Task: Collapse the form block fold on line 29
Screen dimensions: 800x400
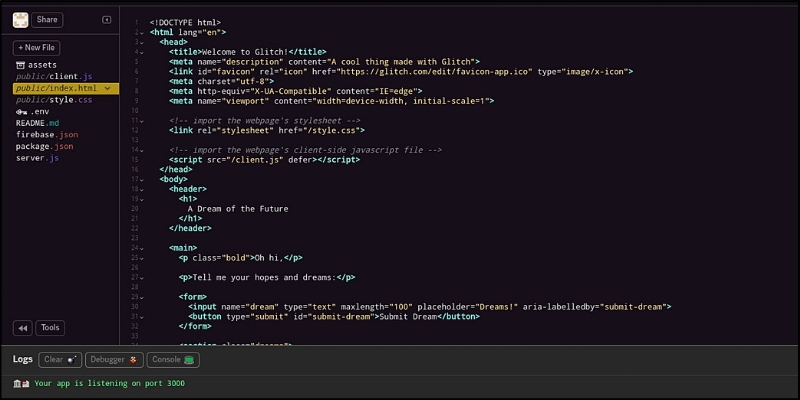Action: pos(142,297)
